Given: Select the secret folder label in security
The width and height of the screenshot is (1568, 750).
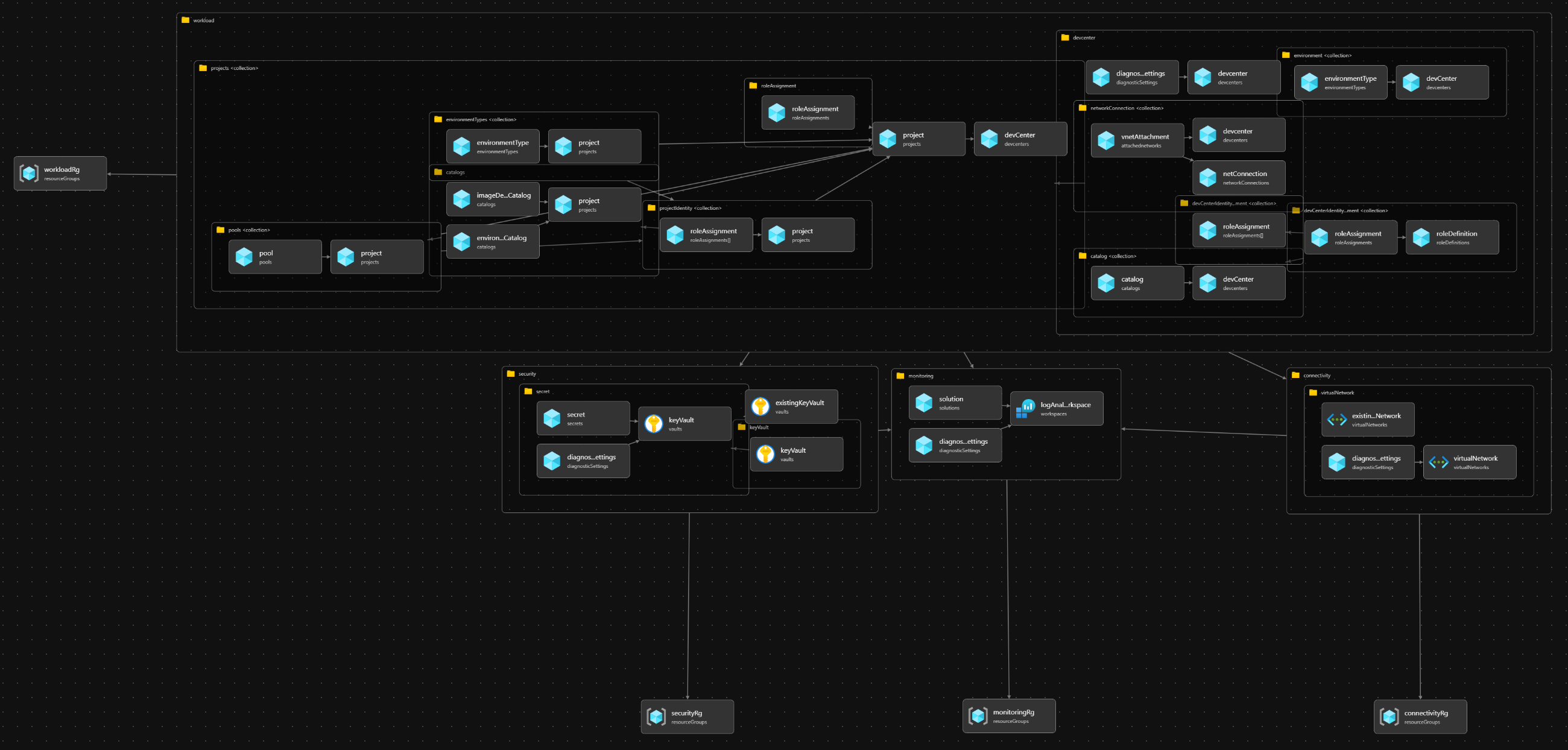Looking at the screenshot, I should (x=543, y=392).
